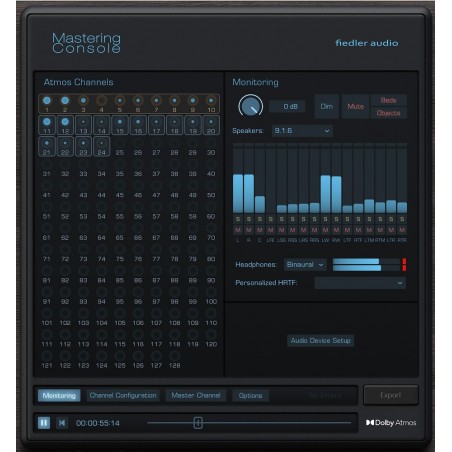Select object channel 22 box
The width and height of the screenshot is (452, 452).
click(65, 146)
